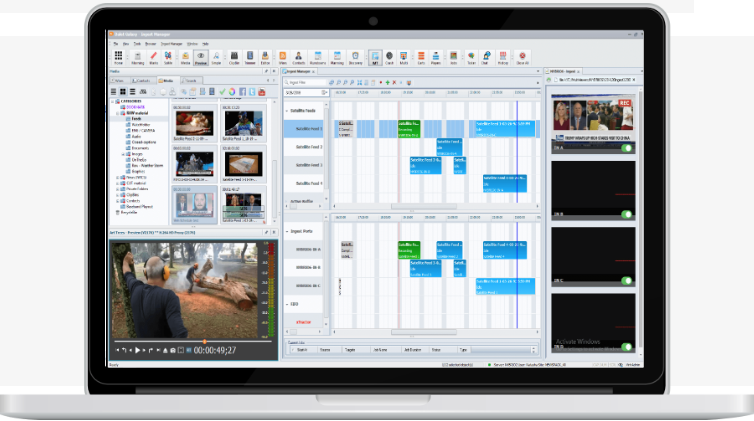Image resolution: width=754 pixels, height=421 pixels.
Task: Click the color wheel icon in media toolbar
Action: (x=232, y=91)
